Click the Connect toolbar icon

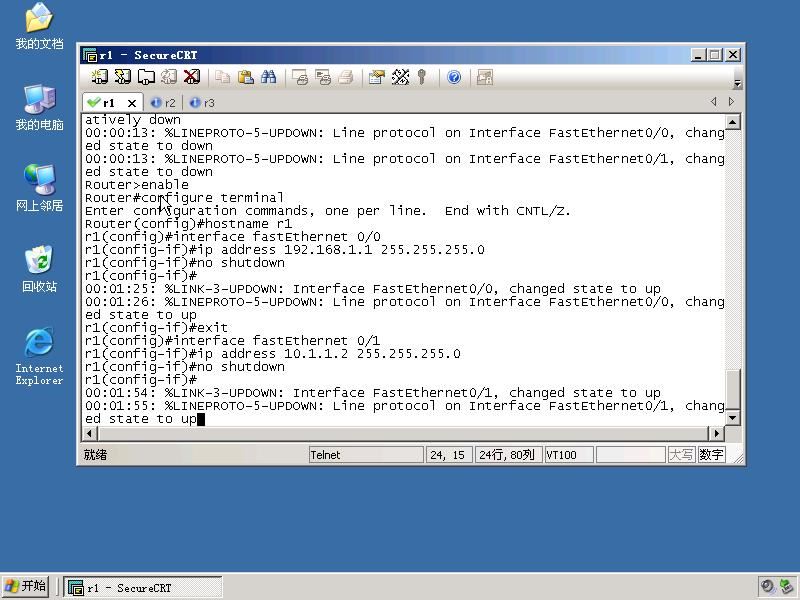(99, 77)
